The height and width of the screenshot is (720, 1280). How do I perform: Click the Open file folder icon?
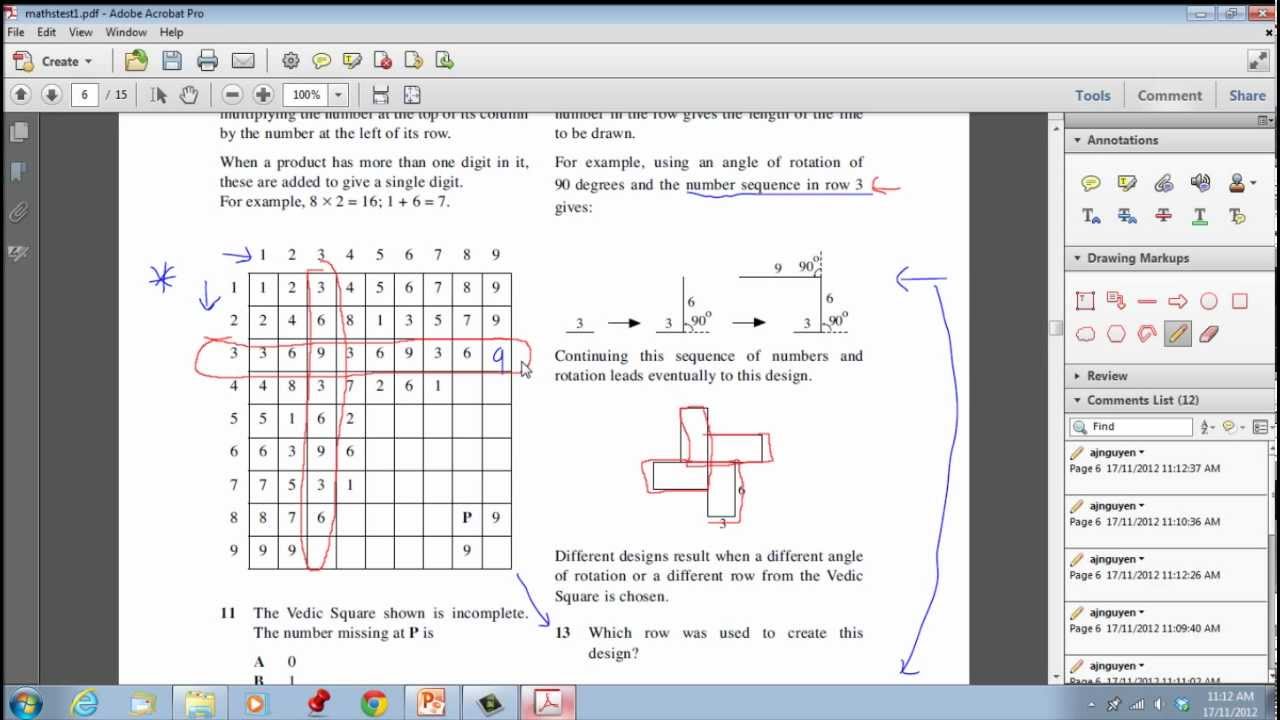[x=136, y=61]
